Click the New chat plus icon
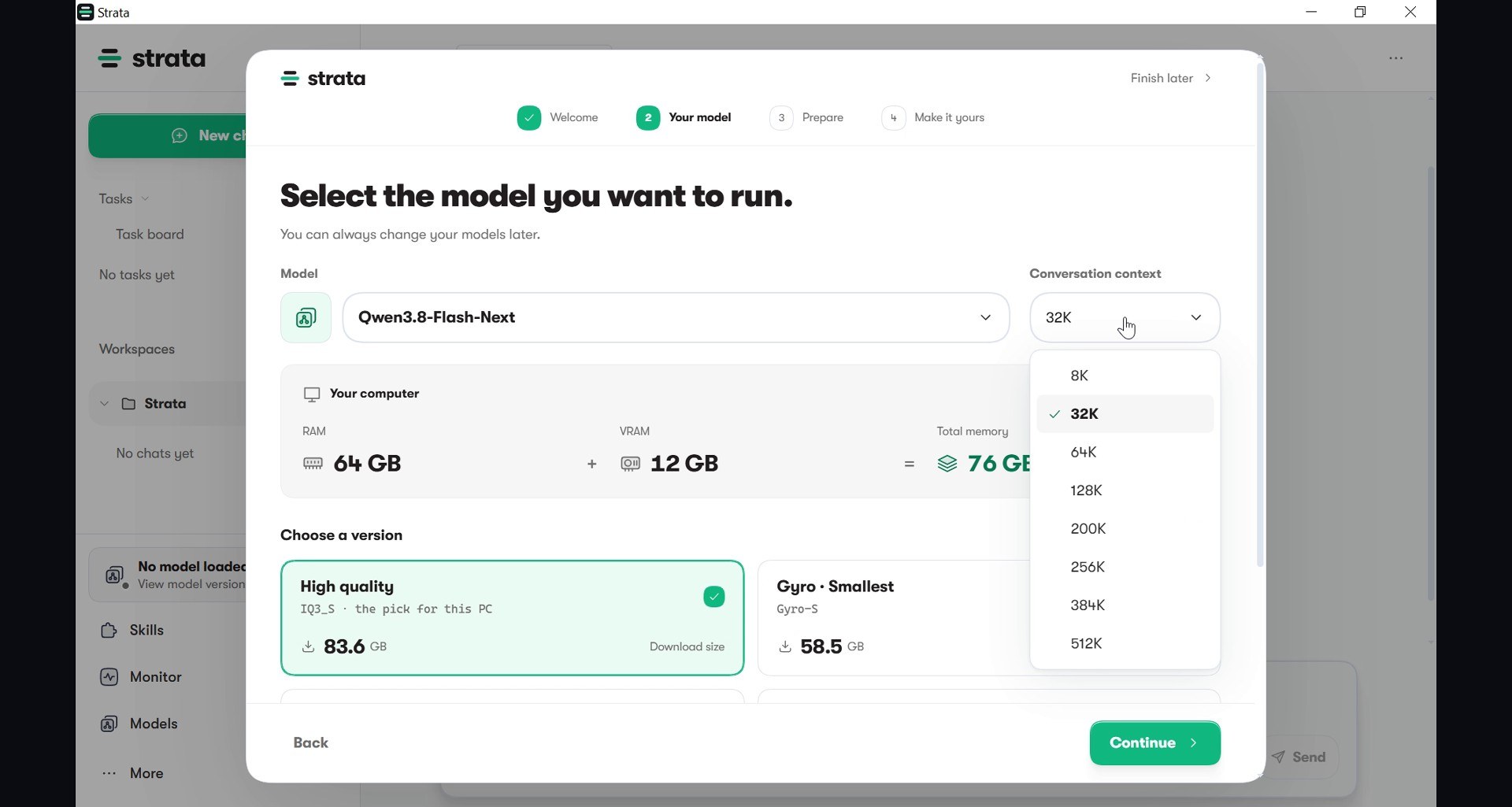1512x807 pixels. [180, 136]
